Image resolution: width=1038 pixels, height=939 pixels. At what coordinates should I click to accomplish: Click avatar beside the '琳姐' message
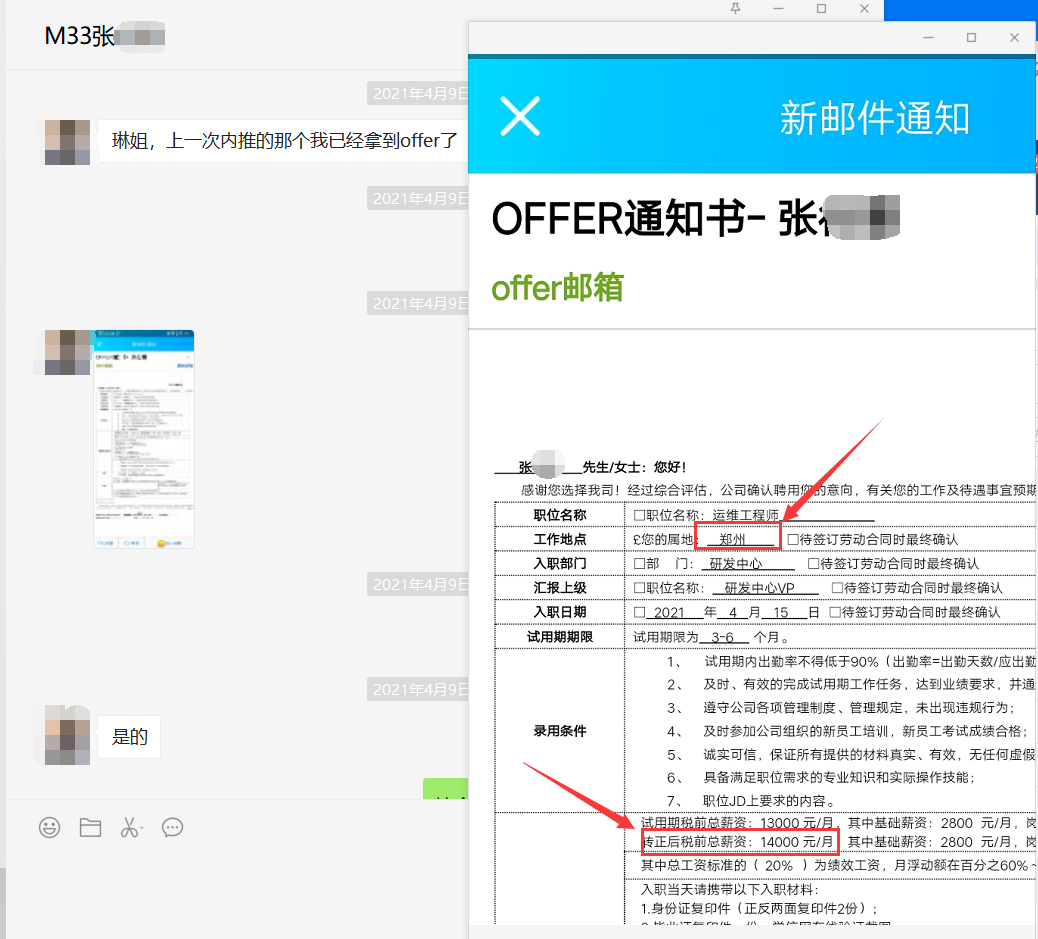click(x=67, y=141)
